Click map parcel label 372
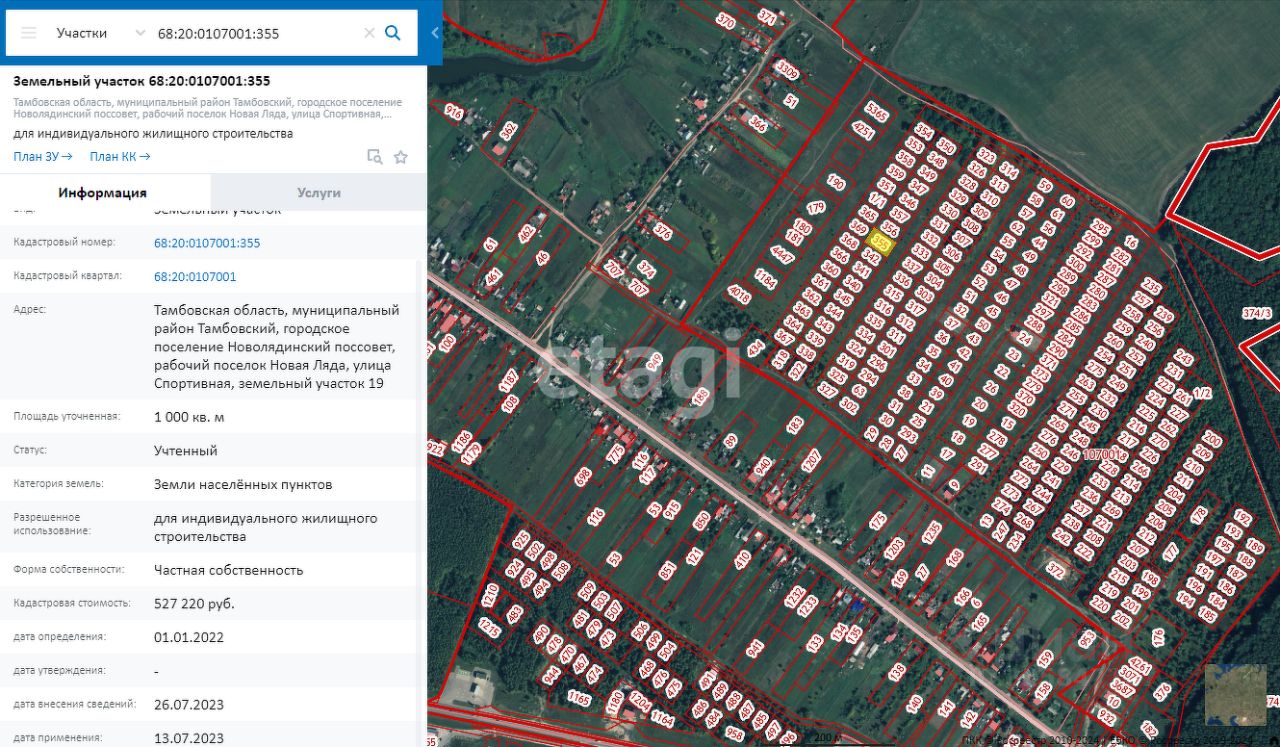The image size is (1280, 747). [x=1056, y=571]
